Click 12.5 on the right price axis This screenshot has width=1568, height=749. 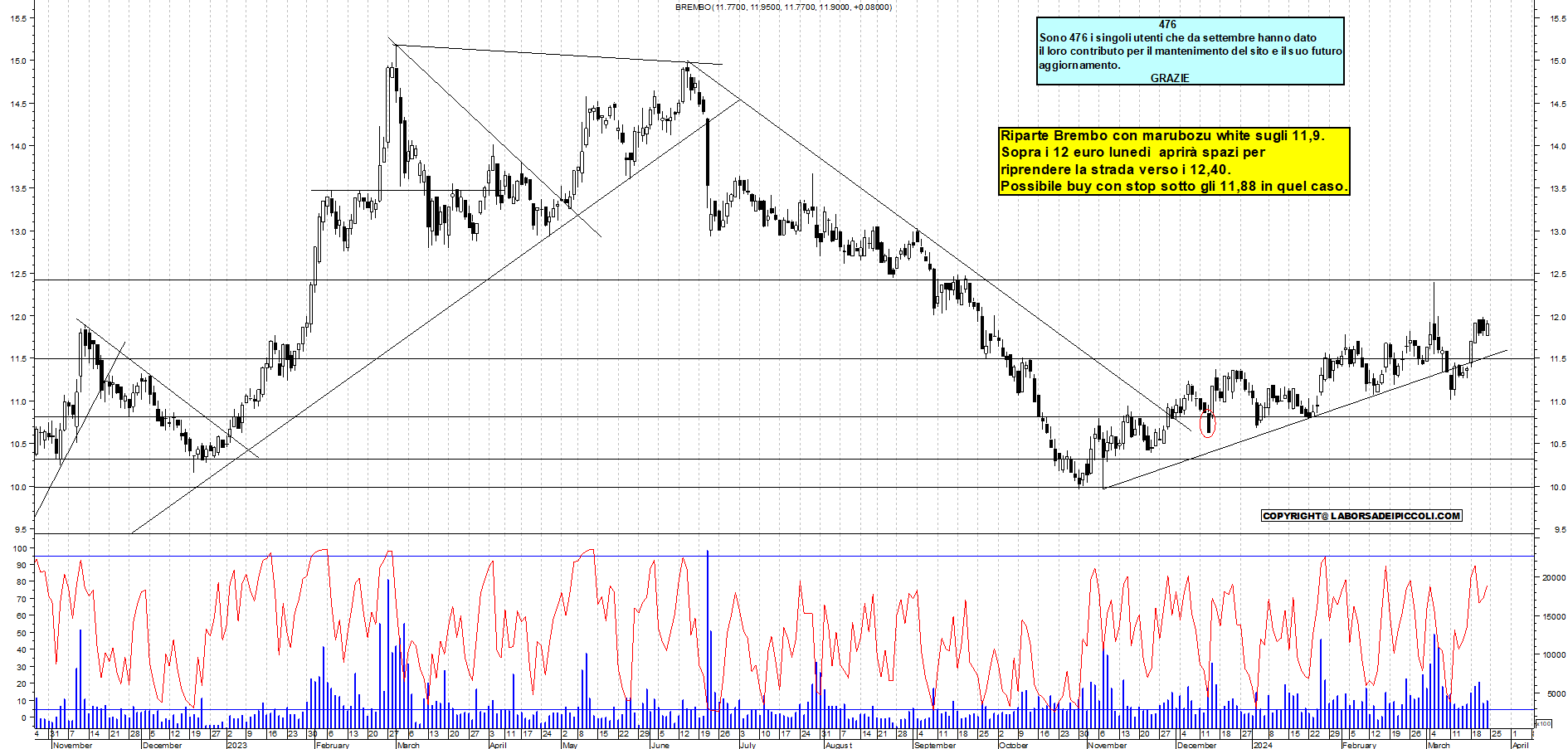point(1556,274)
